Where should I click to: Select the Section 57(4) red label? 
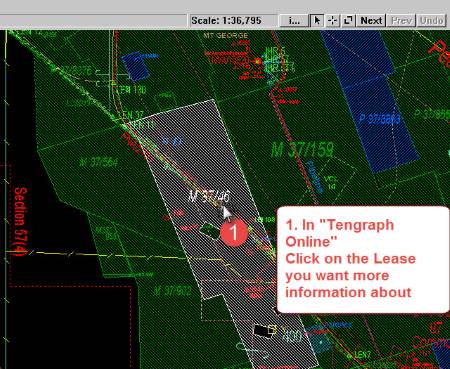coord(21,222)
